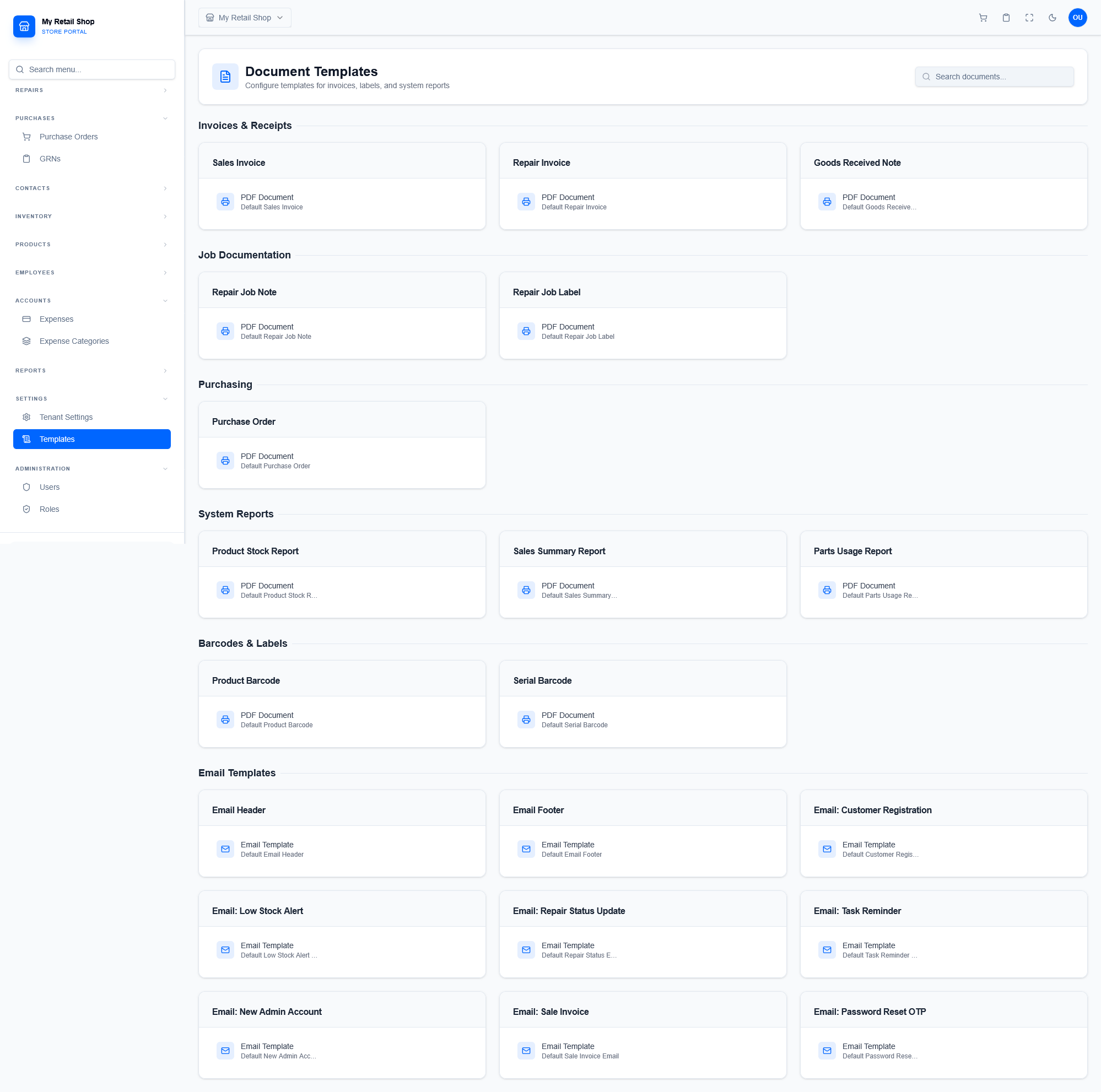Image resolution: width=1101 pixels, height=1092 pixels.
Task: Expand the Products sidebar section
Action: coord(91,245)
